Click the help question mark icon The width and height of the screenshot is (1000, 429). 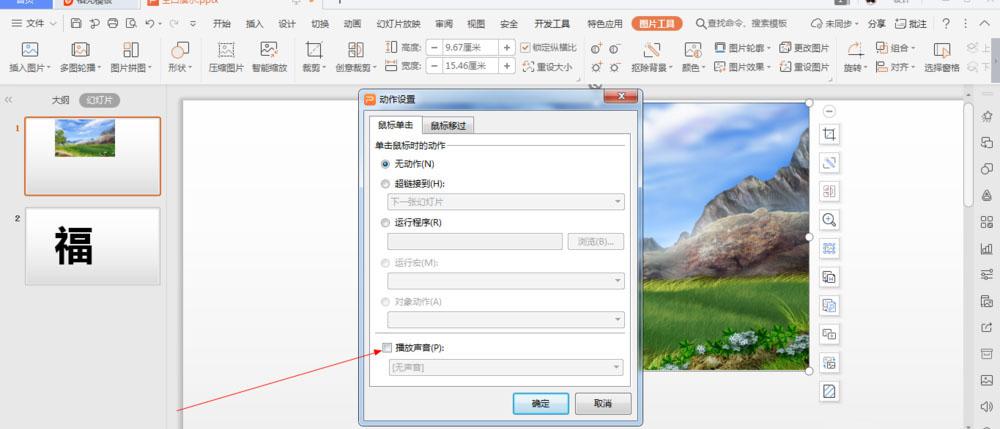click(x=946, y=24)
